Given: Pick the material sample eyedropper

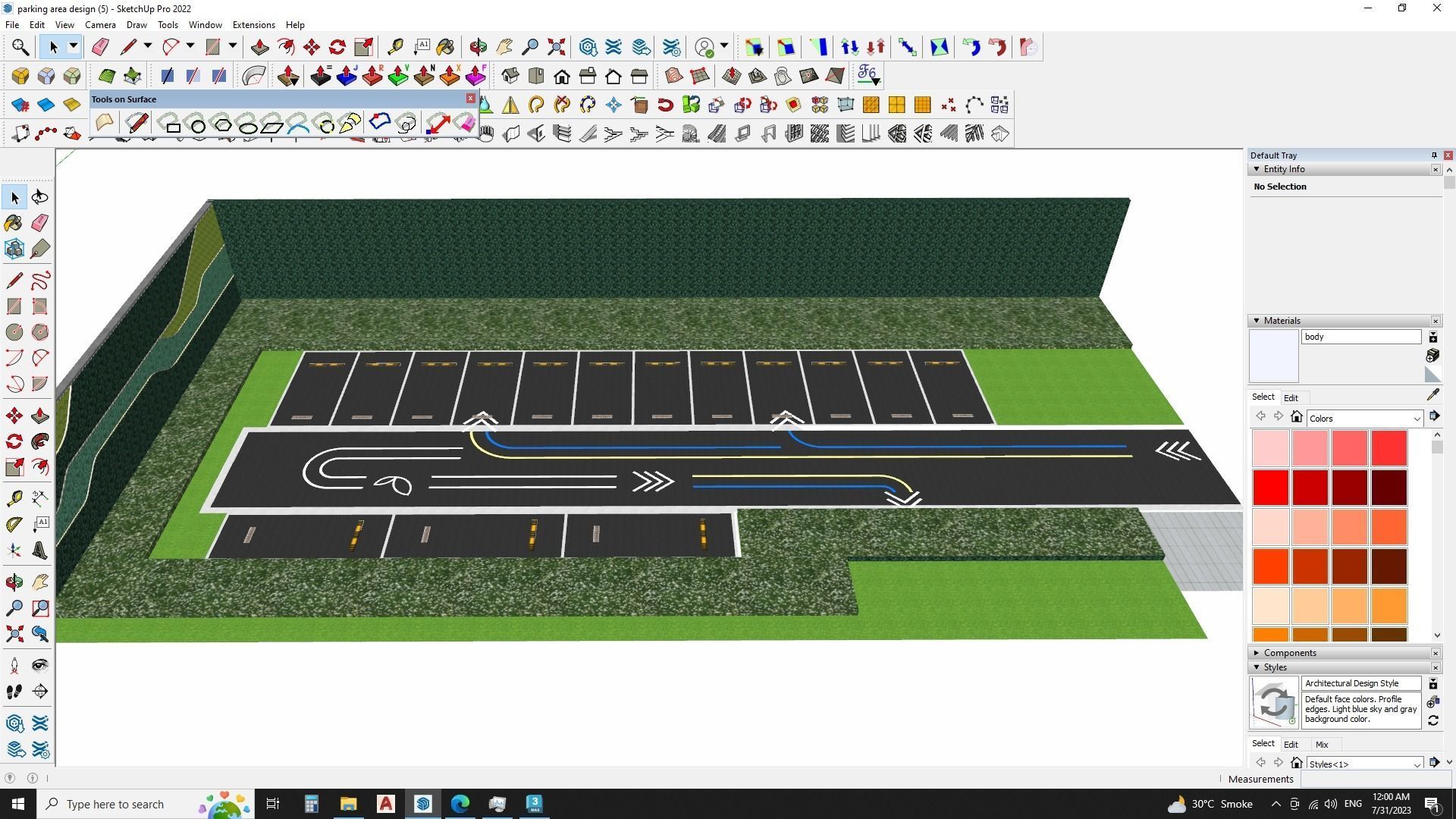Looking at the screenshot, I should [x=1432, y=395].
